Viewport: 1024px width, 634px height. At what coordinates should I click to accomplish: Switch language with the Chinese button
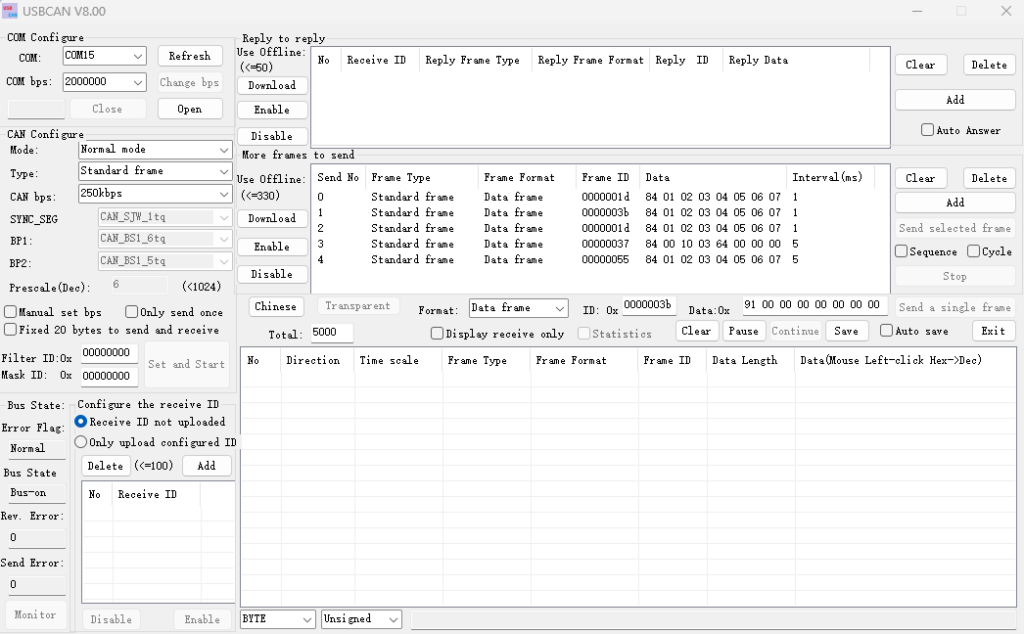pos(275,307)
